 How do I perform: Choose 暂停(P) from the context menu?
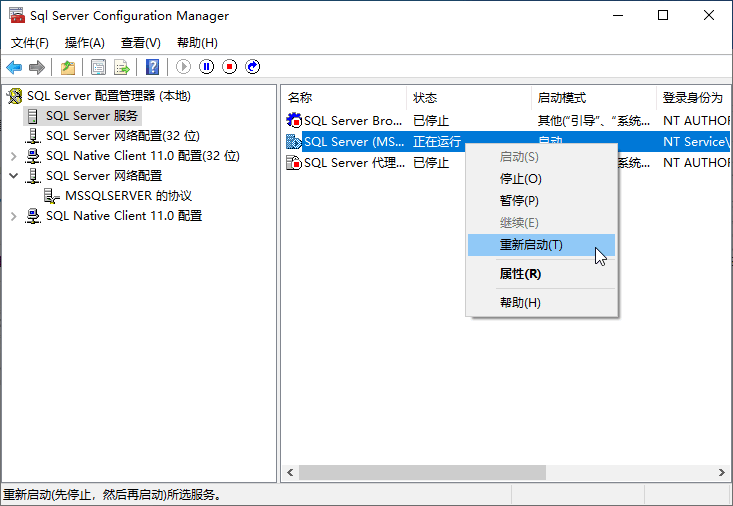click(541, 201)
